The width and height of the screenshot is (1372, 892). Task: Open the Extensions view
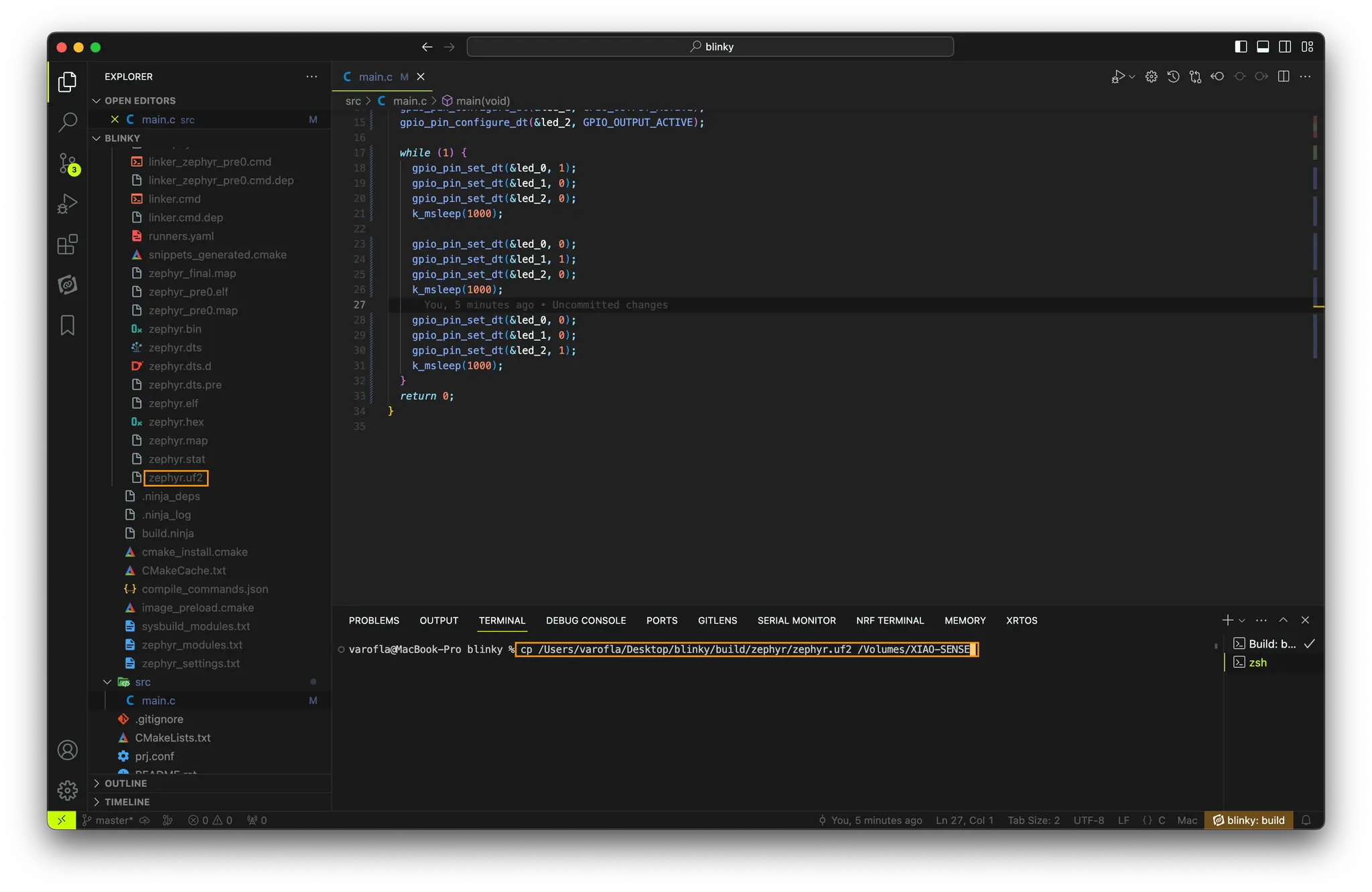(x=67, y=244)
